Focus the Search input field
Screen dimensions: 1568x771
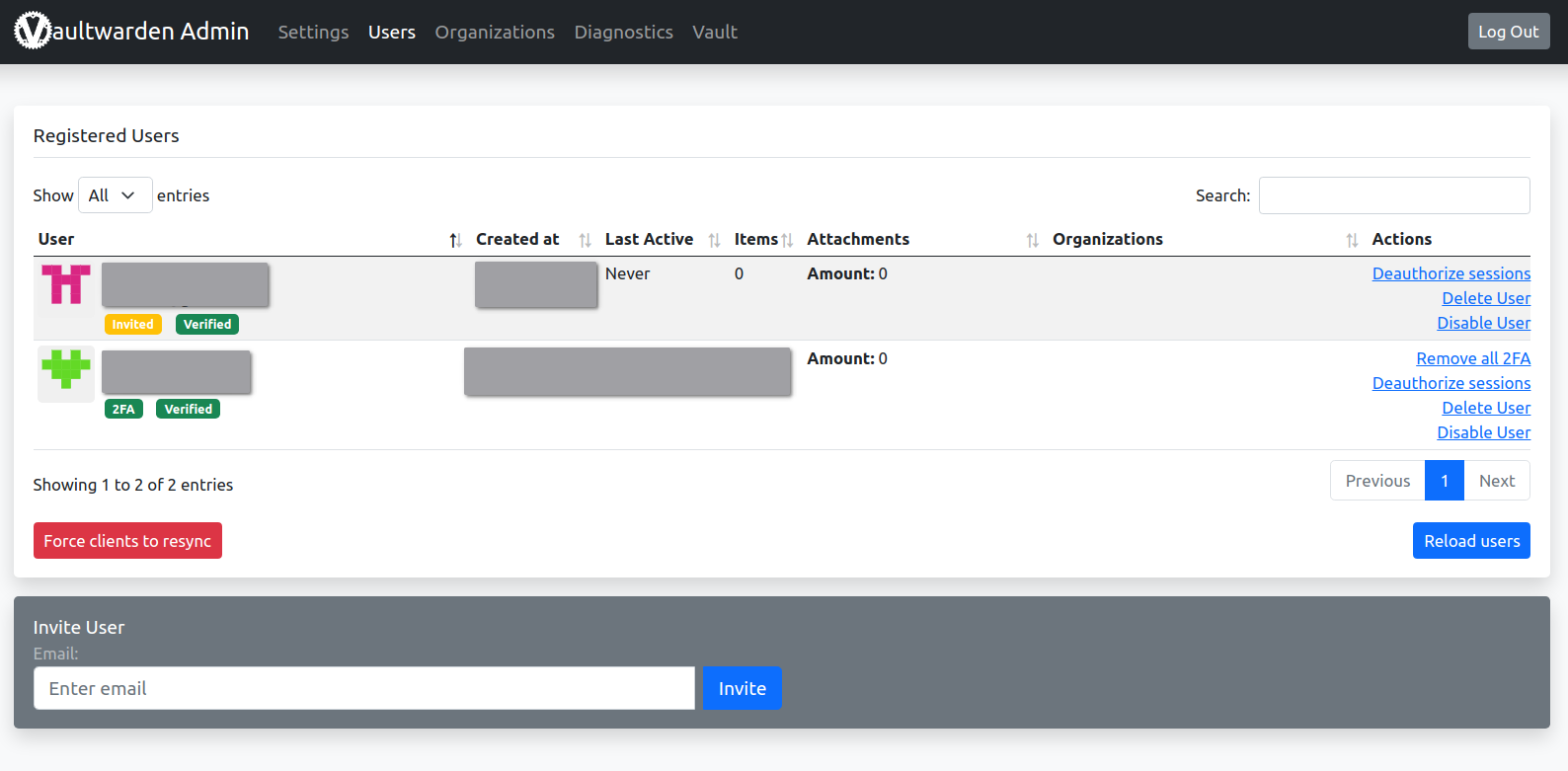tap(1393, 195)
